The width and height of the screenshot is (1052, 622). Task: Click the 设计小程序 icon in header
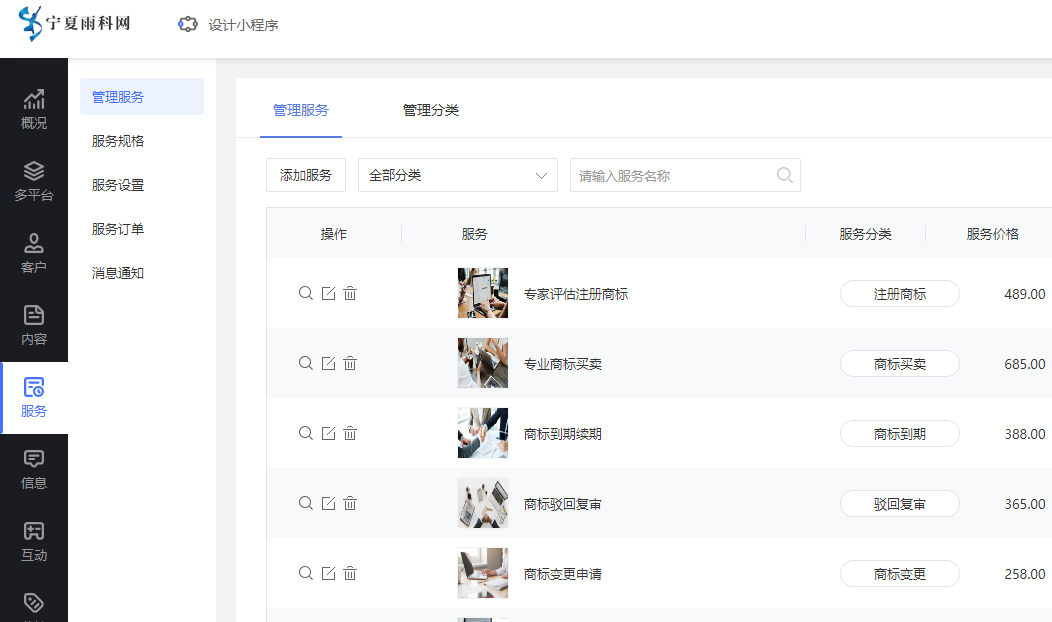pyautogui.click(x=188, y=25)
